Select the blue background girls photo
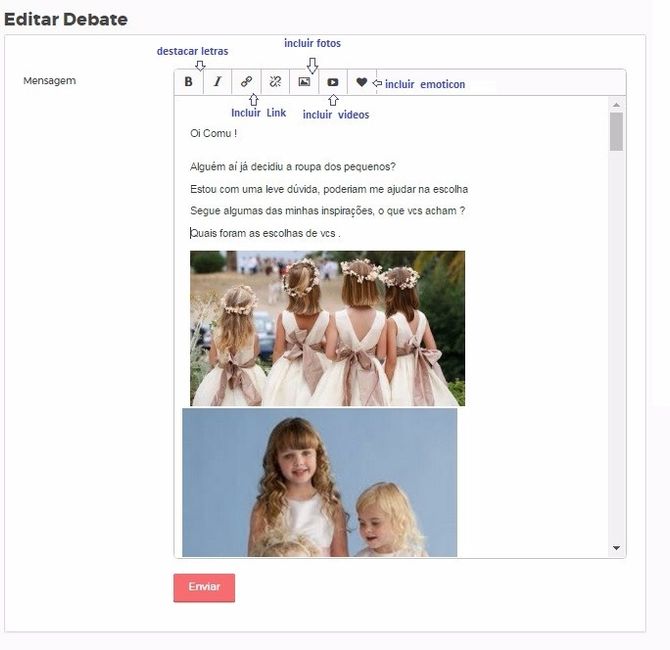This screenshot has width=670, height=650. pyautogui.click(x=320, y=482)
